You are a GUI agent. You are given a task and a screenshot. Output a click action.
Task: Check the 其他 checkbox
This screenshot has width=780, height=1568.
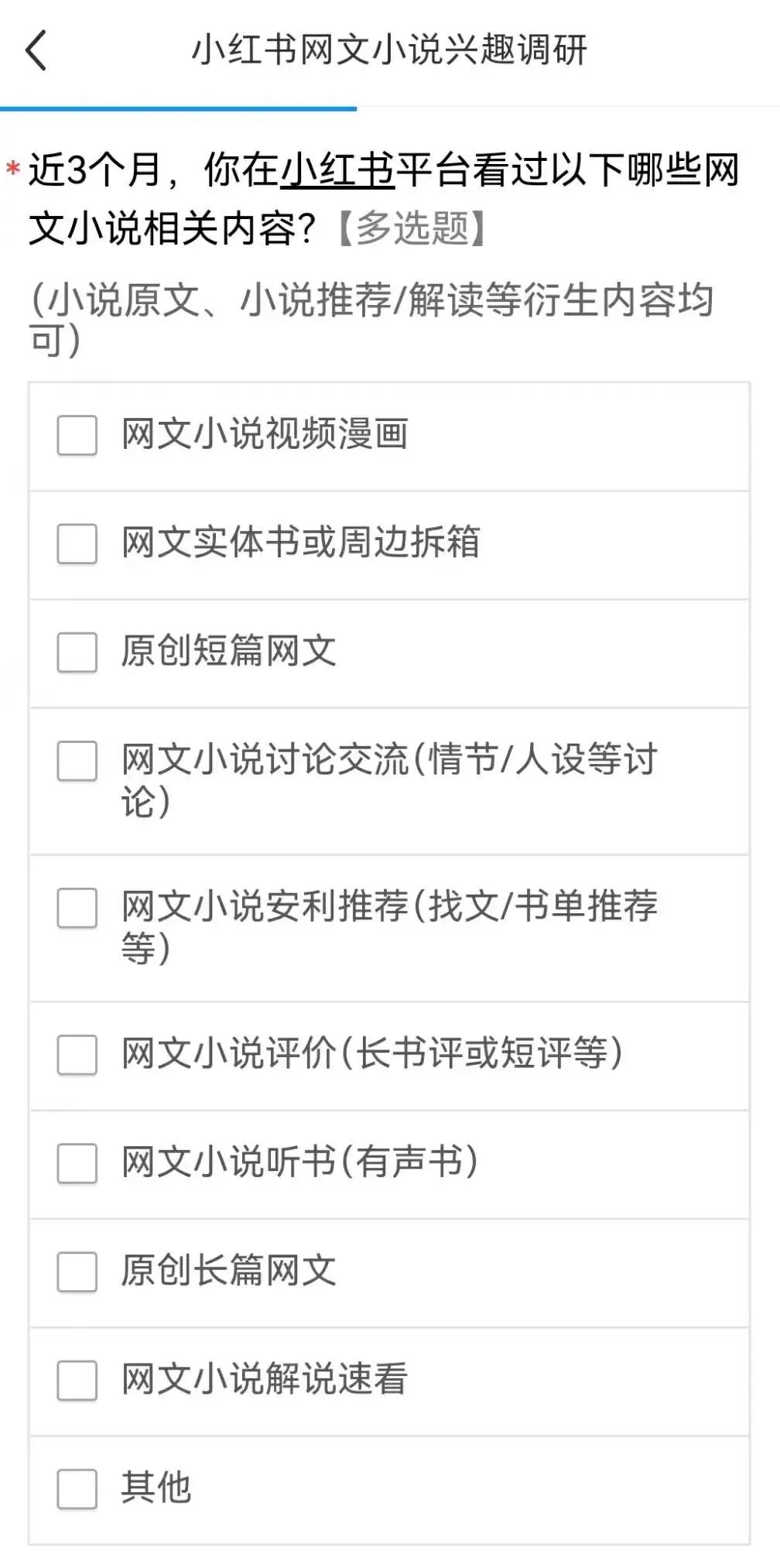pos(77,1488)
